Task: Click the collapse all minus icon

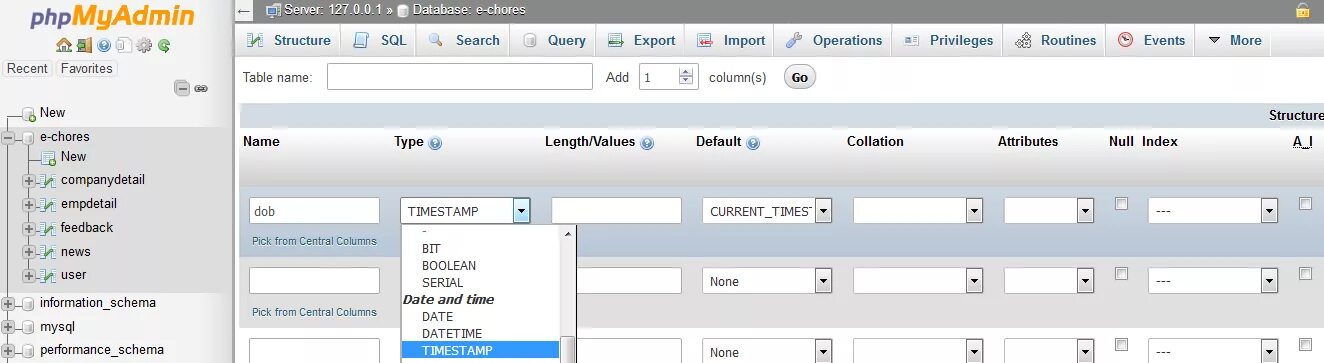Action: pos(182,88)
